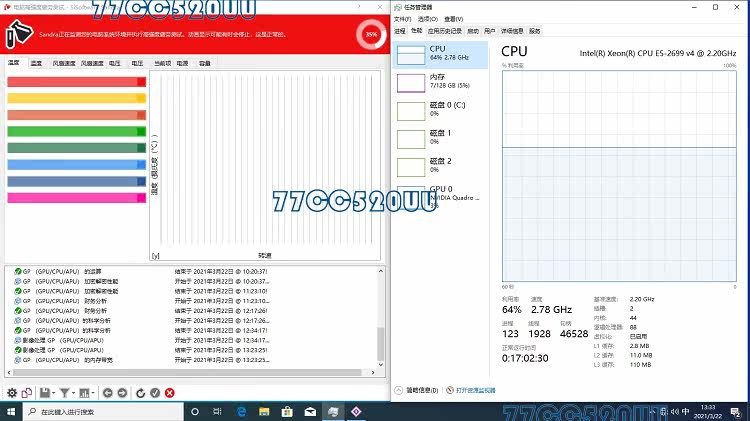The width and height of the screenshot is (750, 421).
Task: Click the filter funnel icon
Action: (64, 393)
